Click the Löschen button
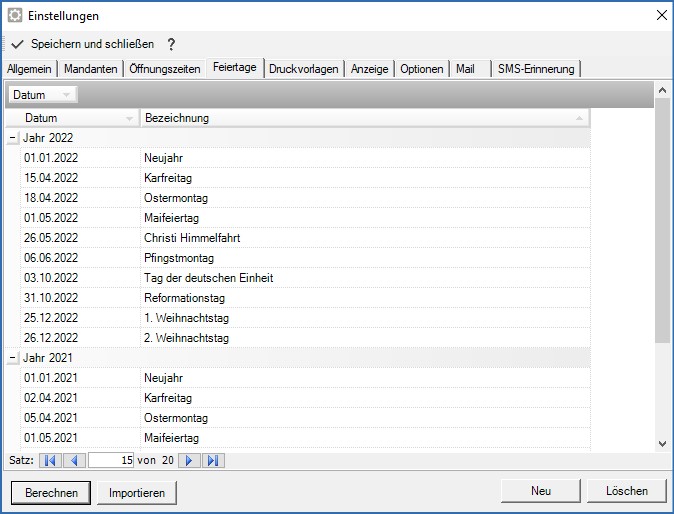The image size is (674, 514). pos(627,491)
